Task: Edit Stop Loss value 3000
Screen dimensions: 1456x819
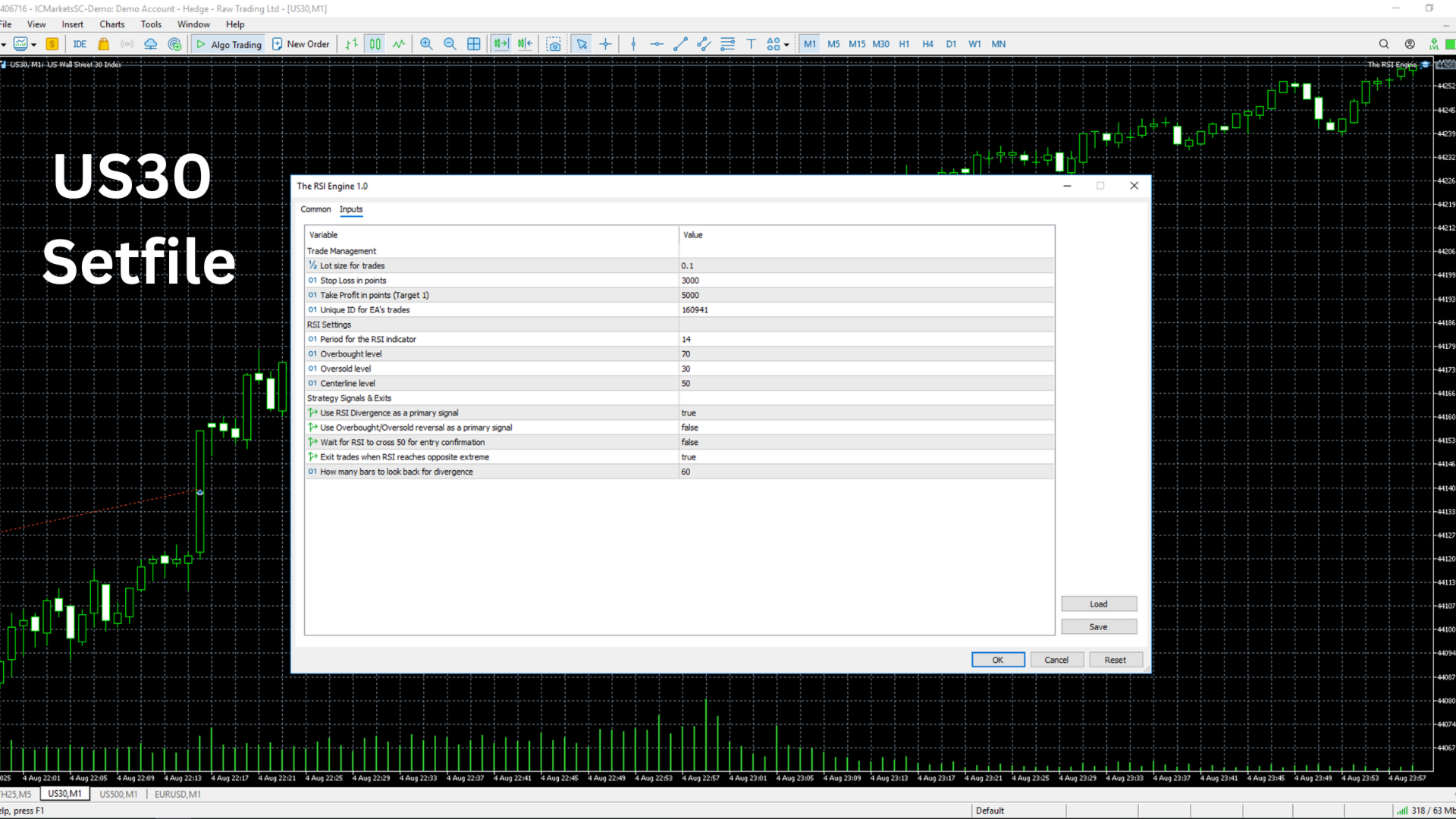Action: (x=866, y=281)
